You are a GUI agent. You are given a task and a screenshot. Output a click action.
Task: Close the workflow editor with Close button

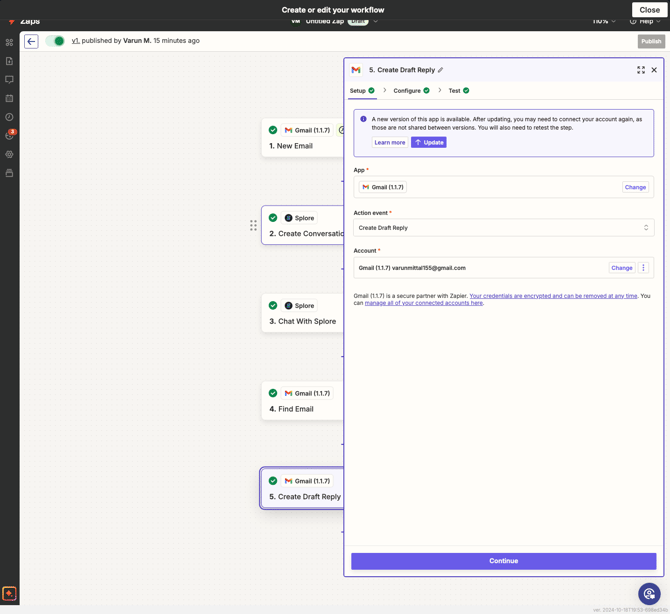click(649, 10)
